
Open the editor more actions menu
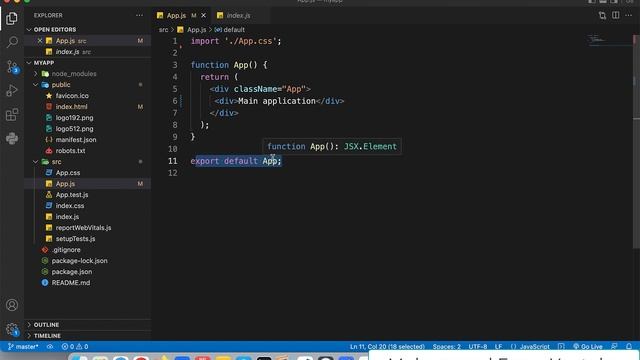[629, 16]
